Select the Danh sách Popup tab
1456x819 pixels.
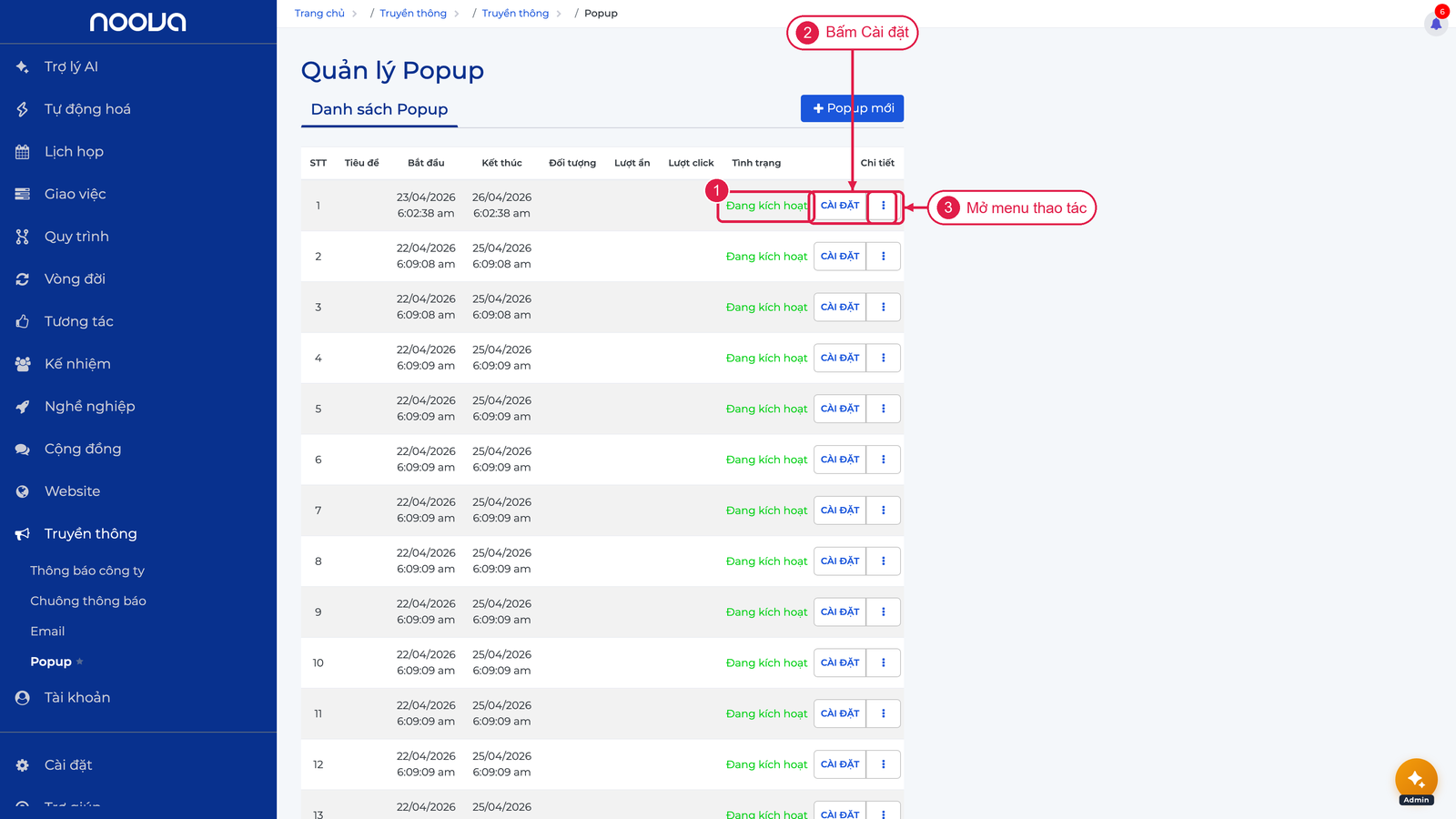[379, 109]
